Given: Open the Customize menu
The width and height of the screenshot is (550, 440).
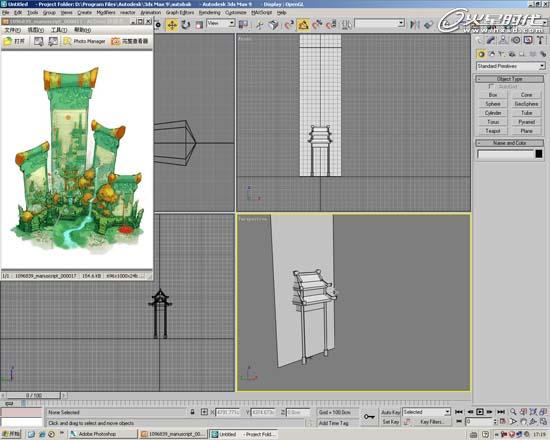Looking at the screenshot, I should 236,12.
